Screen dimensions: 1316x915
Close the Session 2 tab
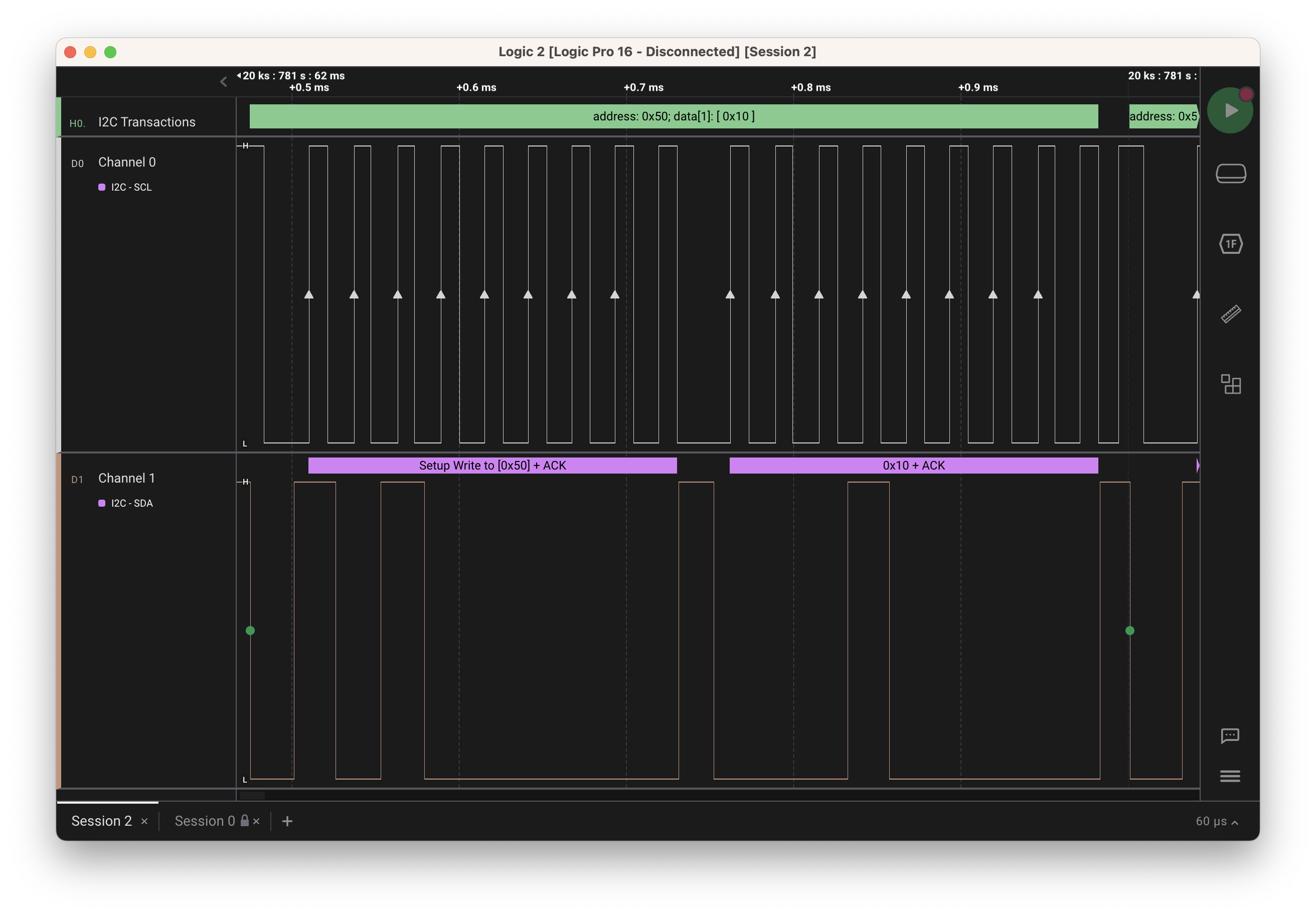point(144,822)
